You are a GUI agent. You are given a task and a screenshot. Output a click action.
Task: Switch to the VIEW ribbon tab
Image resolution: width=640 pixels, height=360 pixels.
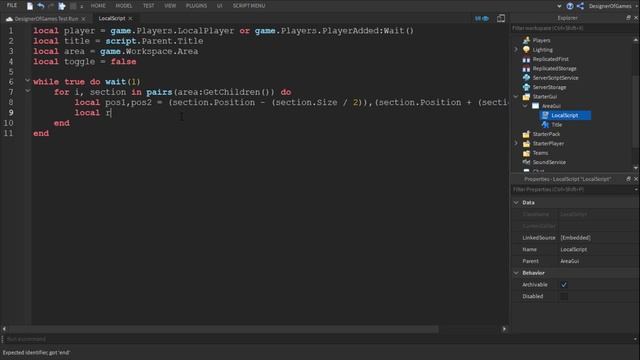[x=170, y=6]
